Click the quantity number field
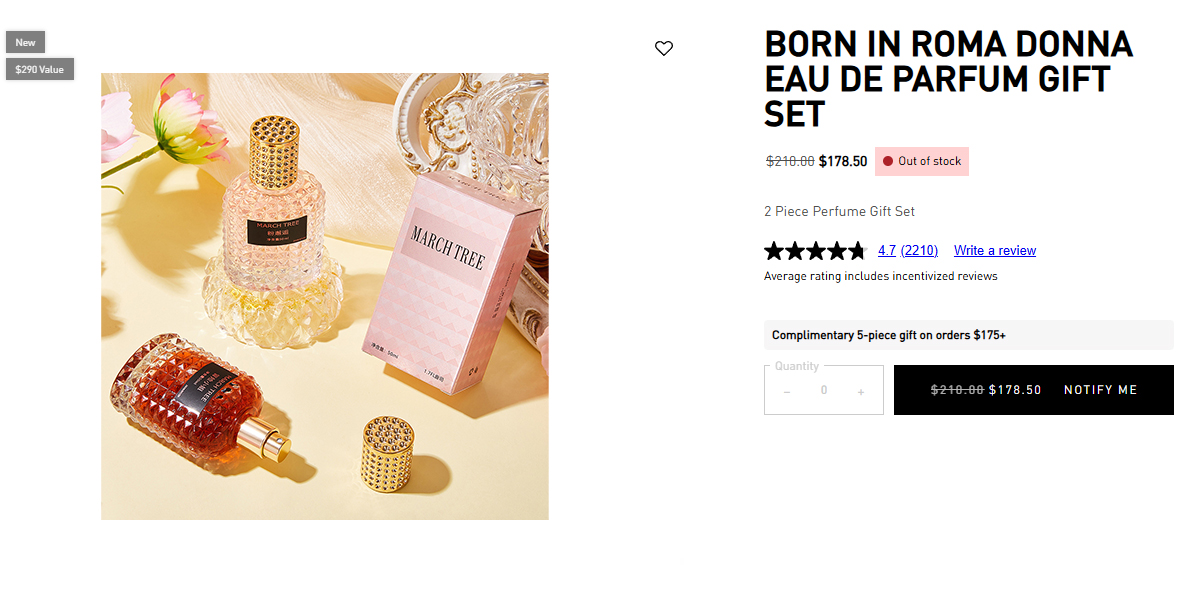 coord(824,391)
